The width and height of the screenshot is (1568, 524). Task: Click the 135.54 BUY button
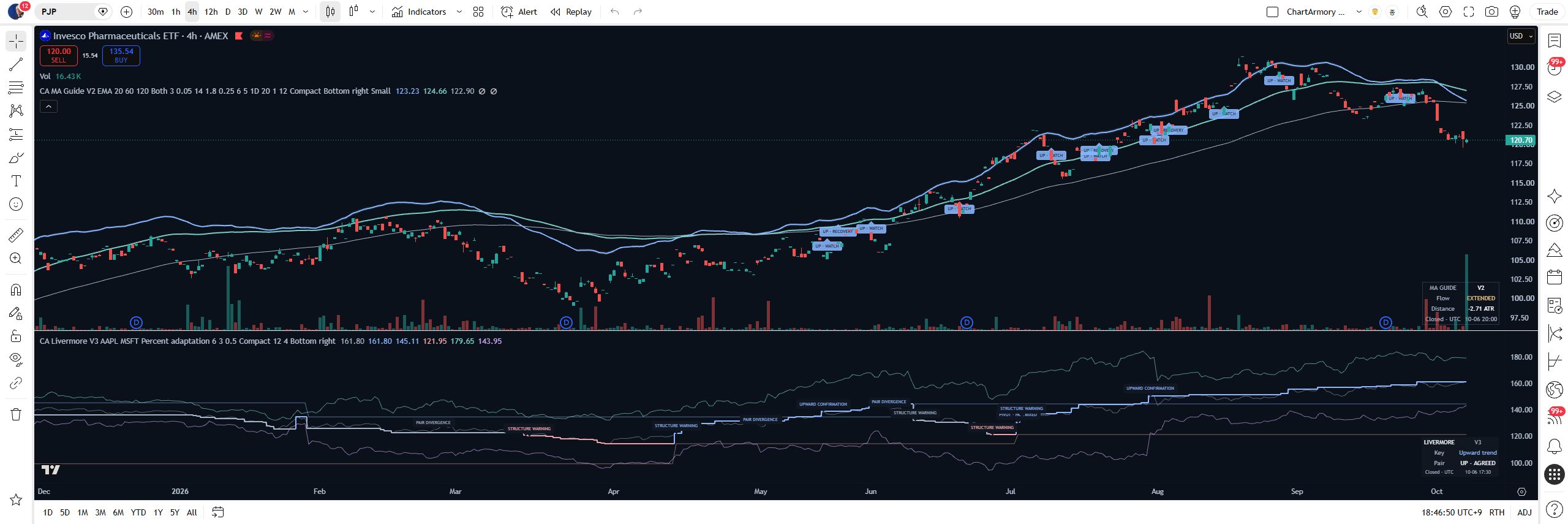click(121, 55)
